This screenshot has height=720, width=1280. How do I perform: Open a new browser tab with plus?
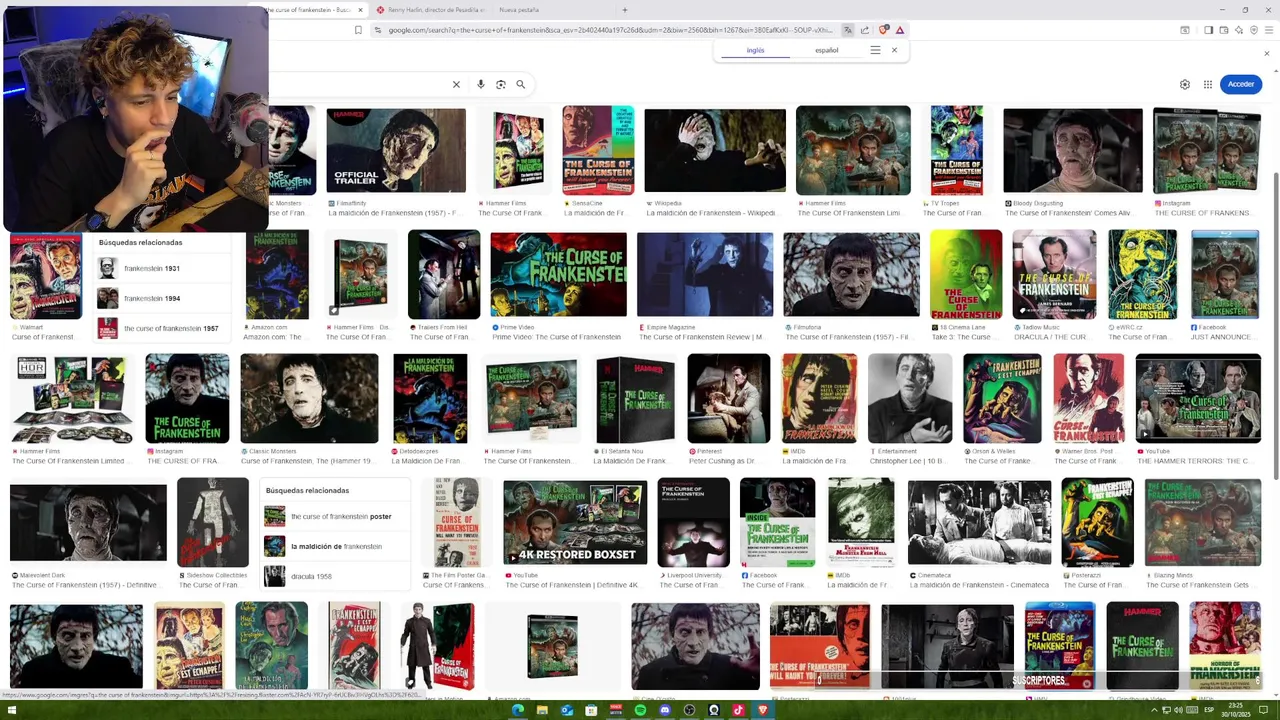pyautogui.click(x=625, y=10)
